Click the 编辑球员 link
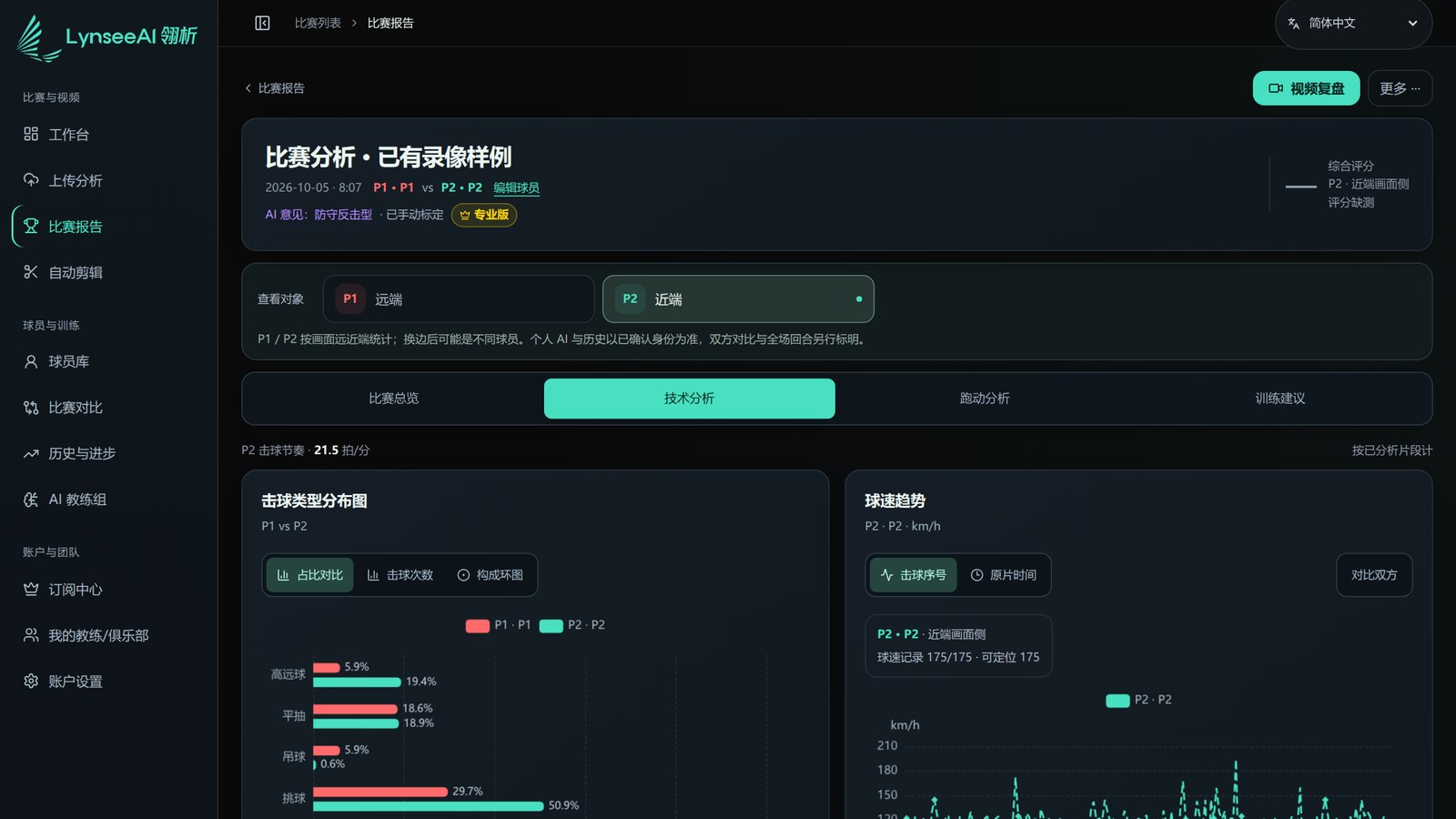This screenshot has height=819, width=1456. pyautogui.click(x=516, y=187)
